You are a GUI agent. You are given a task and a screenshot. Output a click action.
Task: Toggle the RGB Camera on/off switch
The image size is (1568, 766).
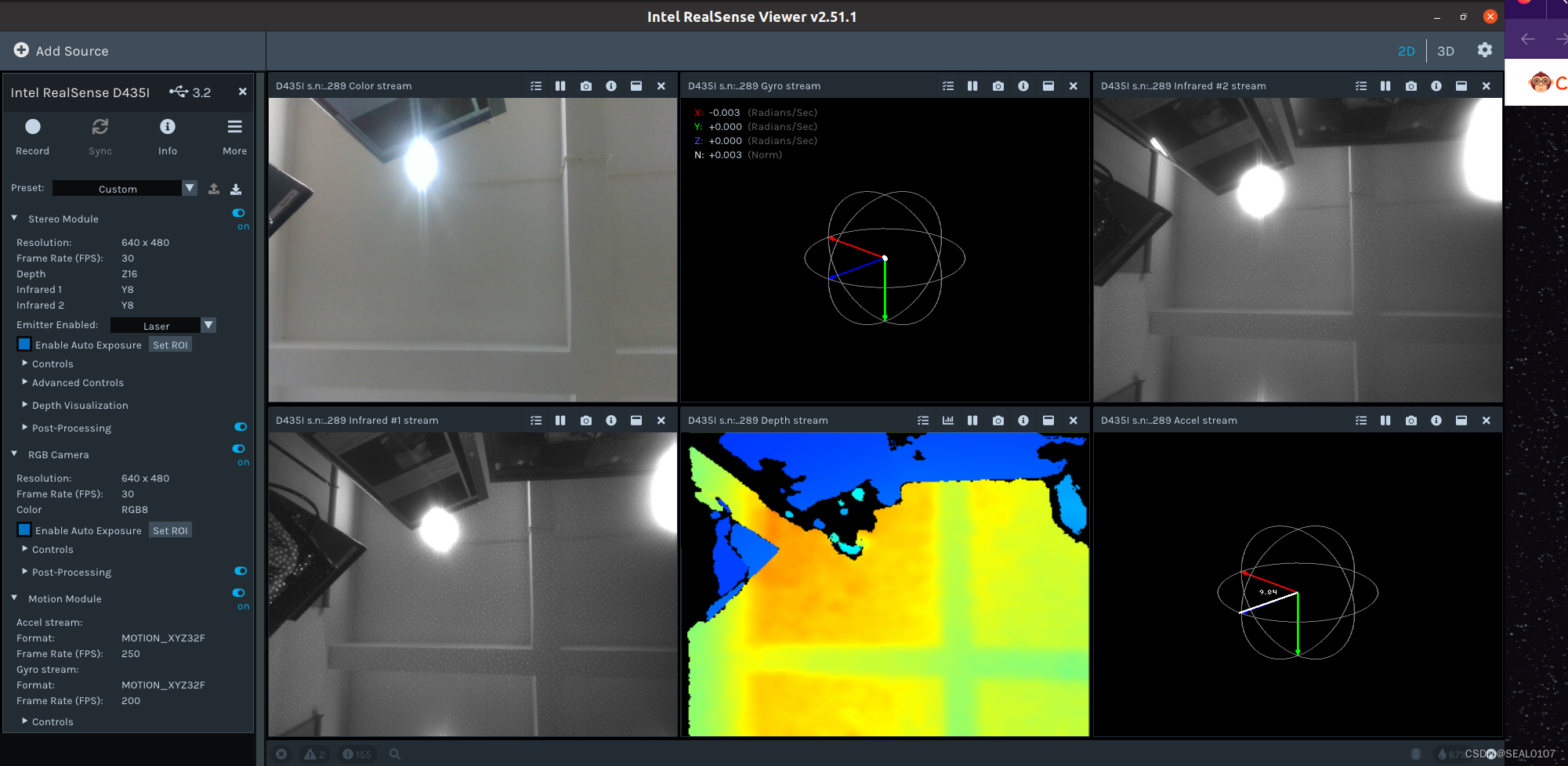click(239, 449)
